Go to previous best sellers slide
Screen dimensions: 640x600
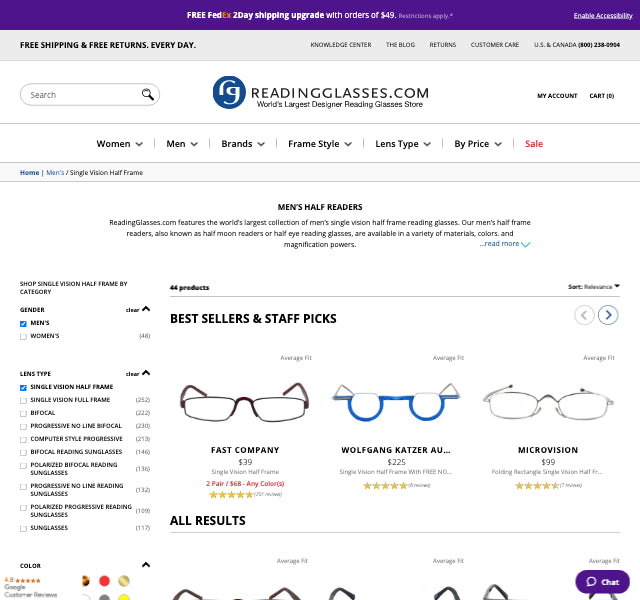(x=584, y=315)
